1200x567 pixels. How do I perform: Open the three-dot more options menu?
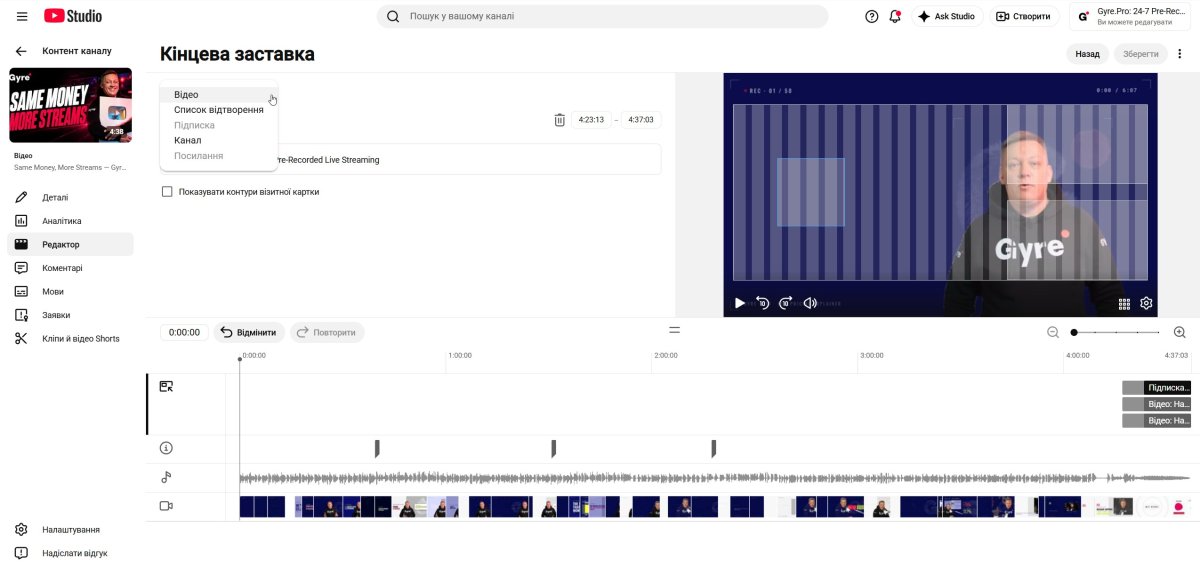coord(1181,54)
